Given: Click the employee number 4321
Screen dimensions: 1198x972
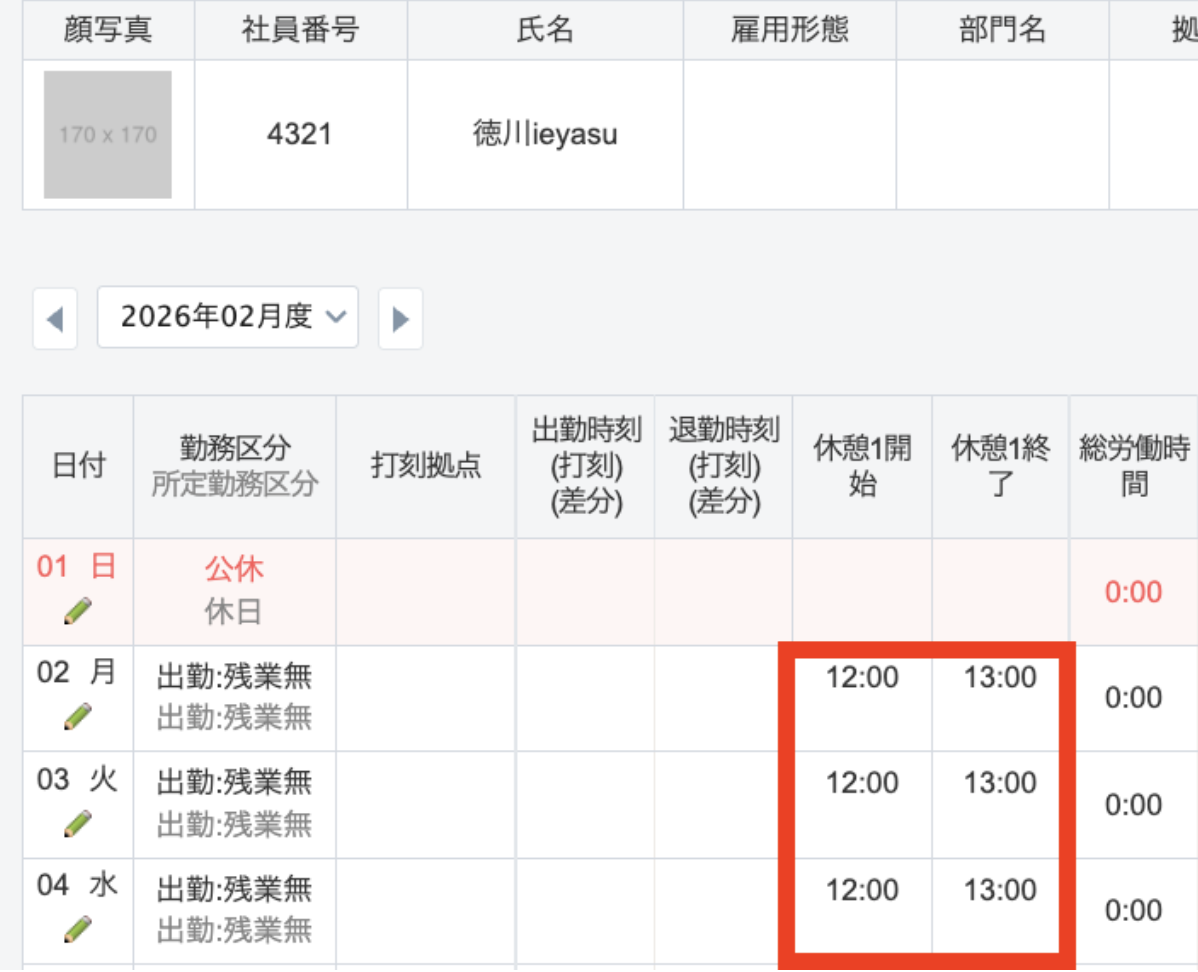Looking at the screenshot, I should pos(300,134).
